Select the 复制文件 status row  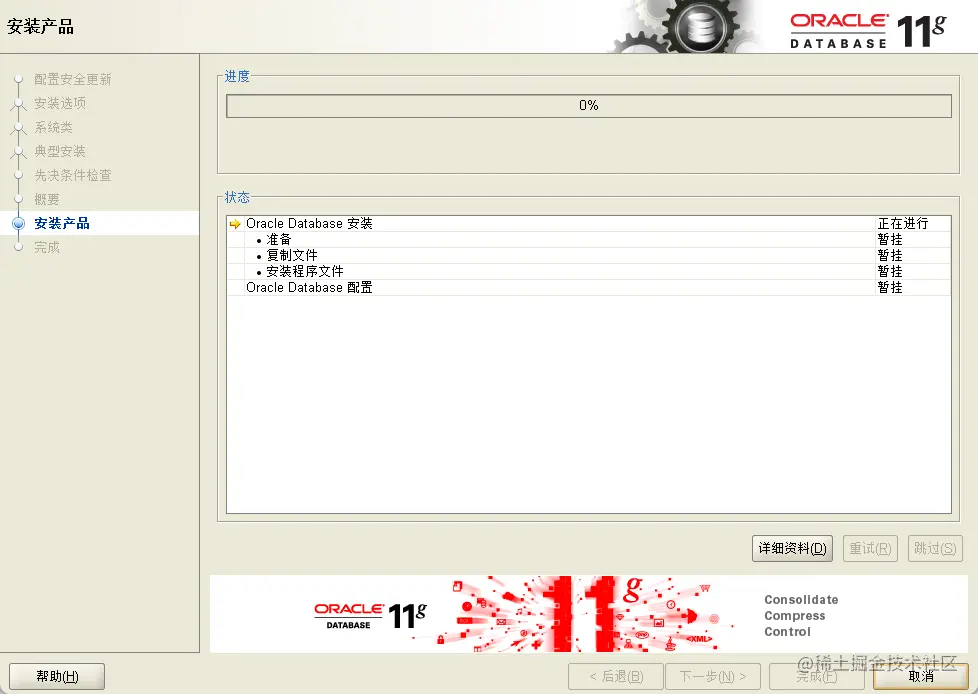[589, 256]
